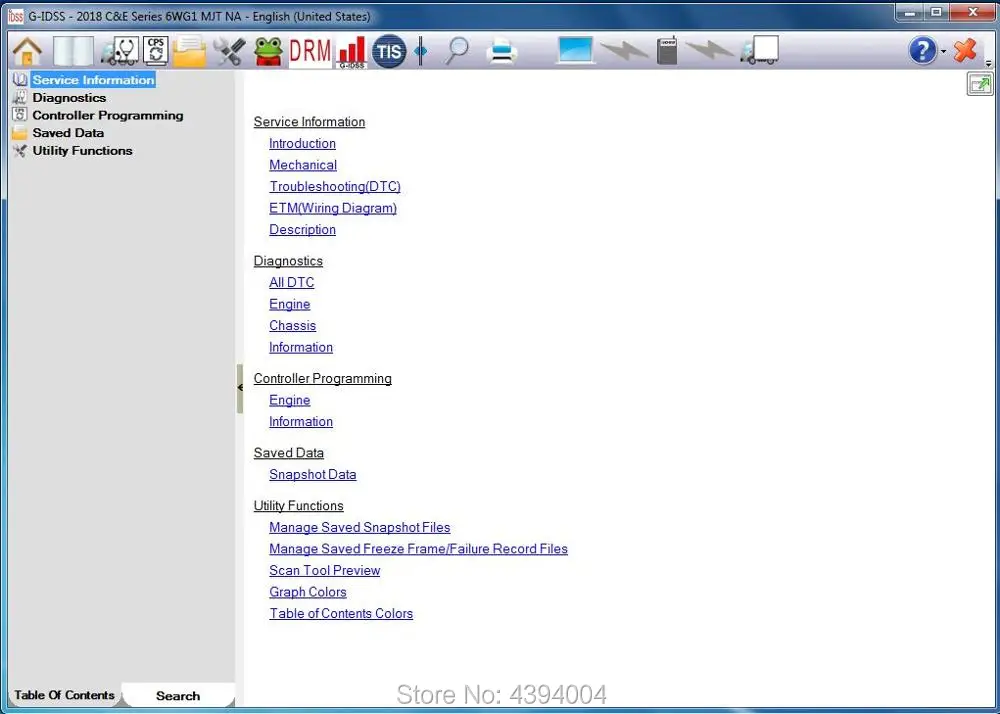The height and width of the screenshot is (714, 1000).
Task: Click the red X exit toolbar icon
Action: [965, 50]
